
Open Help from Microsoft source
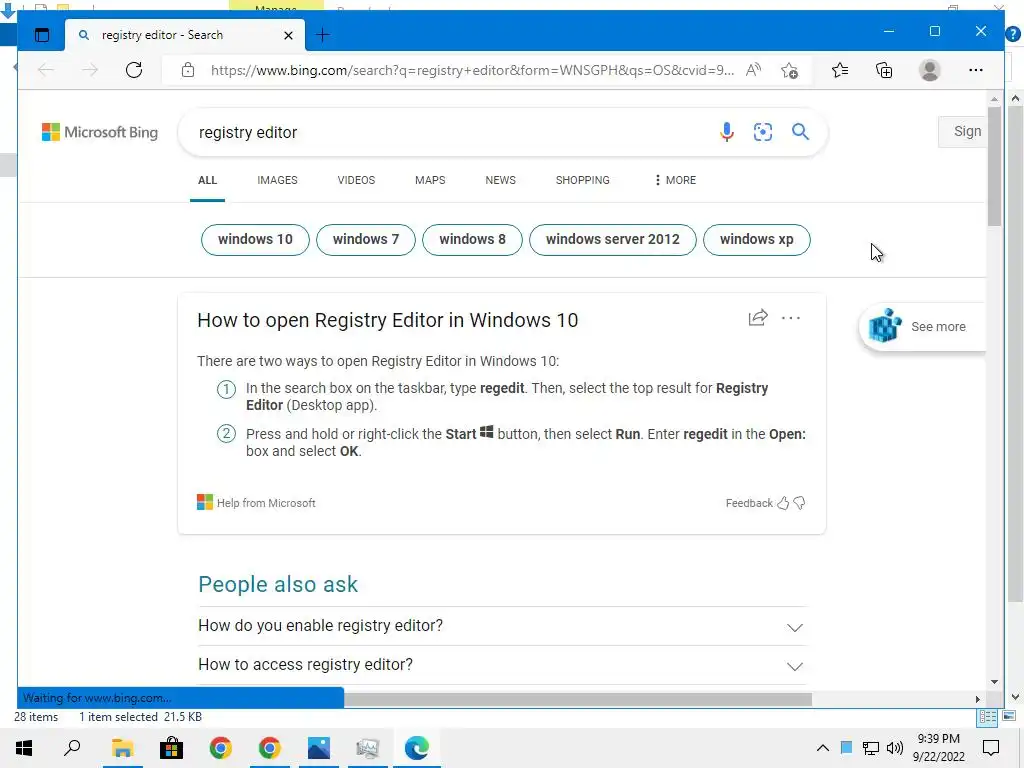pos(256,503)
